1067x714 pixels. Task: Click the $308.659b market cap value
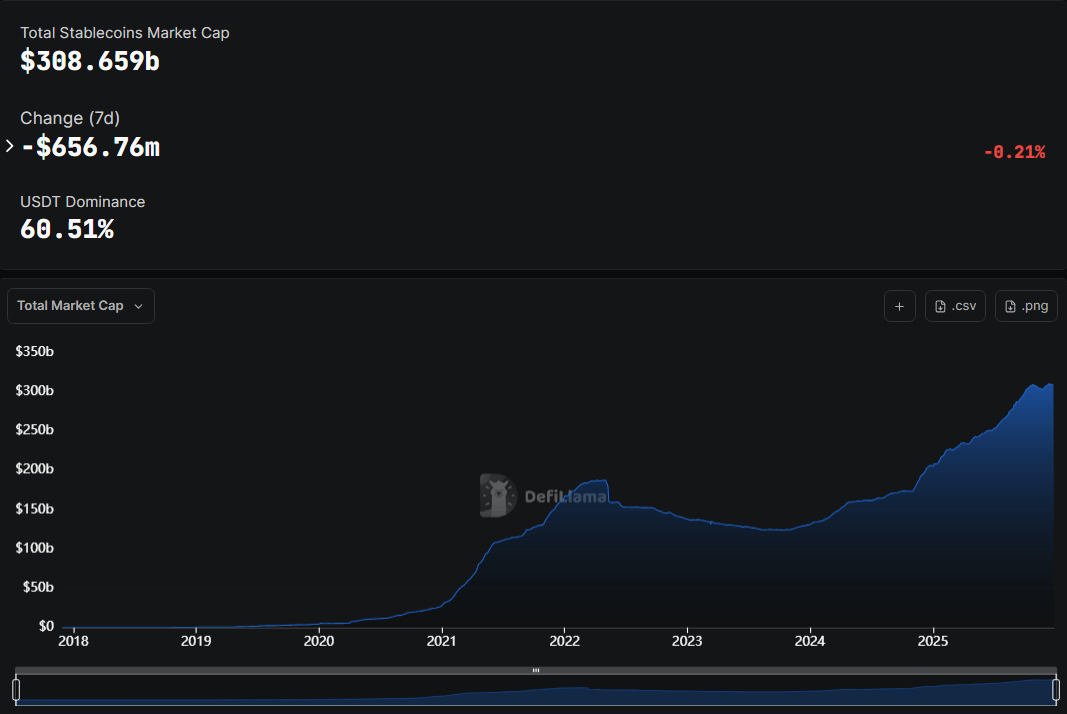(x=90, y=61)
